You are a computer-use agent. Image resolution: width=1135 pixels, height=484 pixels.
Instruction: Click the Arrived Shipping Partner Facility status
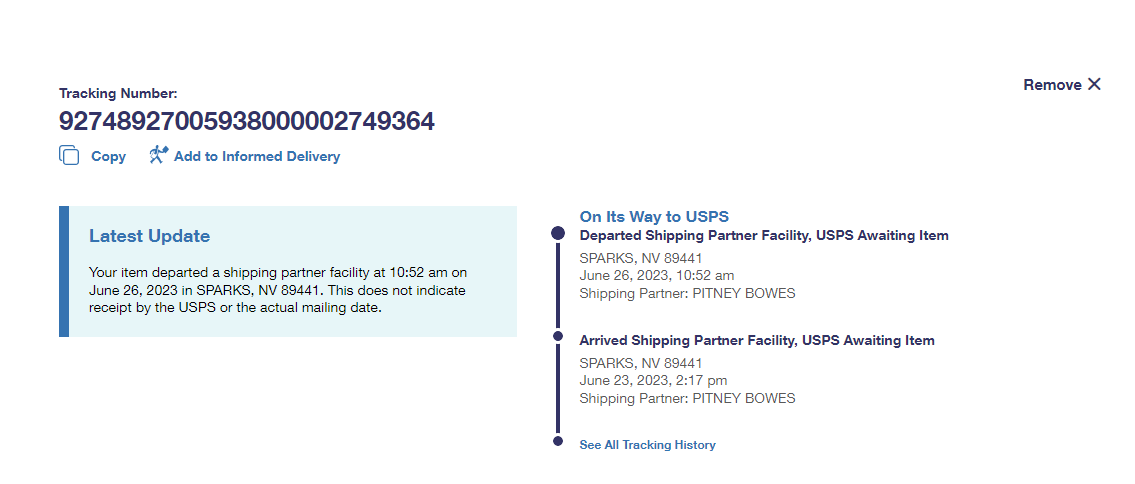pyautogui.click(x=757, y=341)
